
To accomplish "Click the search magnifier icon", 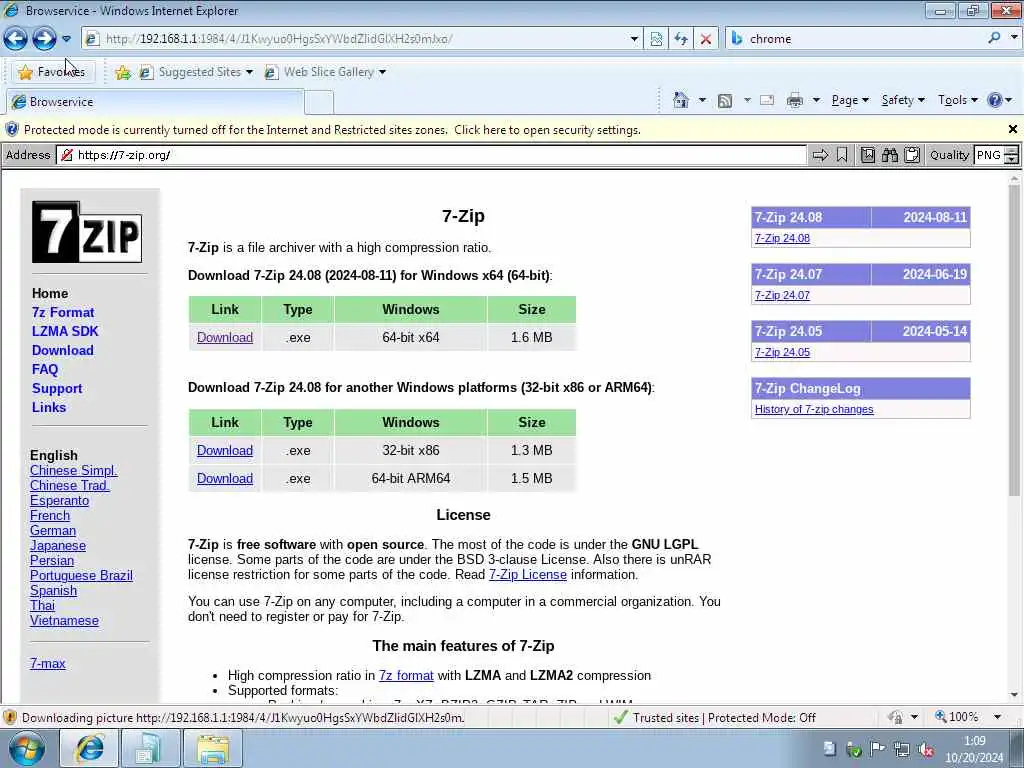I will pyautogui.click(x=994, y=39).
